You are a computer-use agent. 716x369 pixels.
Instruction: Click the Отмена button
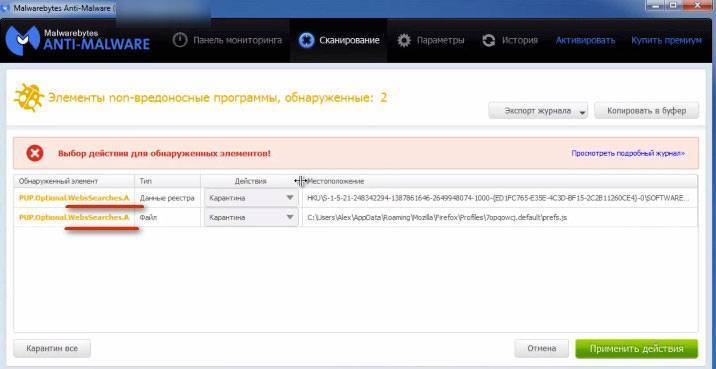point(542,348)
